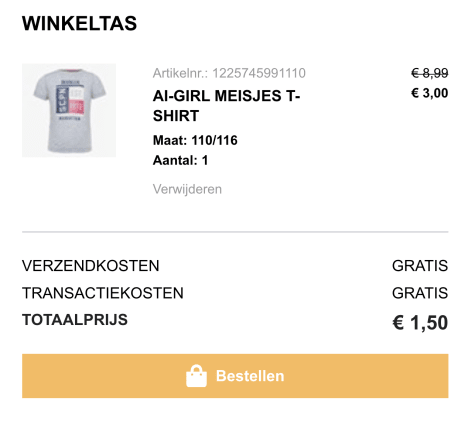The width and height of the screenshot is (475, 424).
Task: Click the Aantal: 1 quantity line
Action: [x=180, y=160]
